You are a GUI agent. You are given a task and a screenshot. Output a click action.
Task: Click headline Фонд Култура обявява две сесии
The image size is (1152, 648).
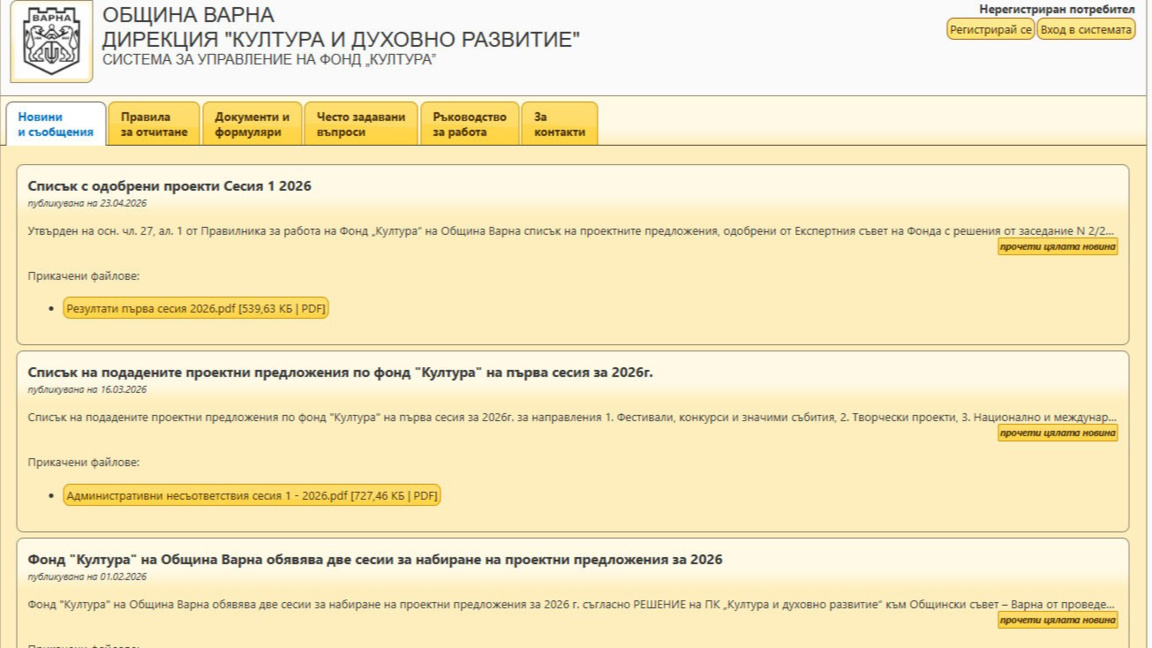point(375,560)
